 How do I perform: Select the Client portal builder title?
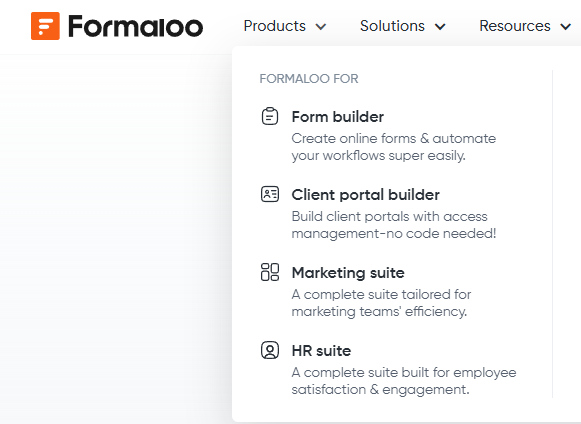coord(365,195)
